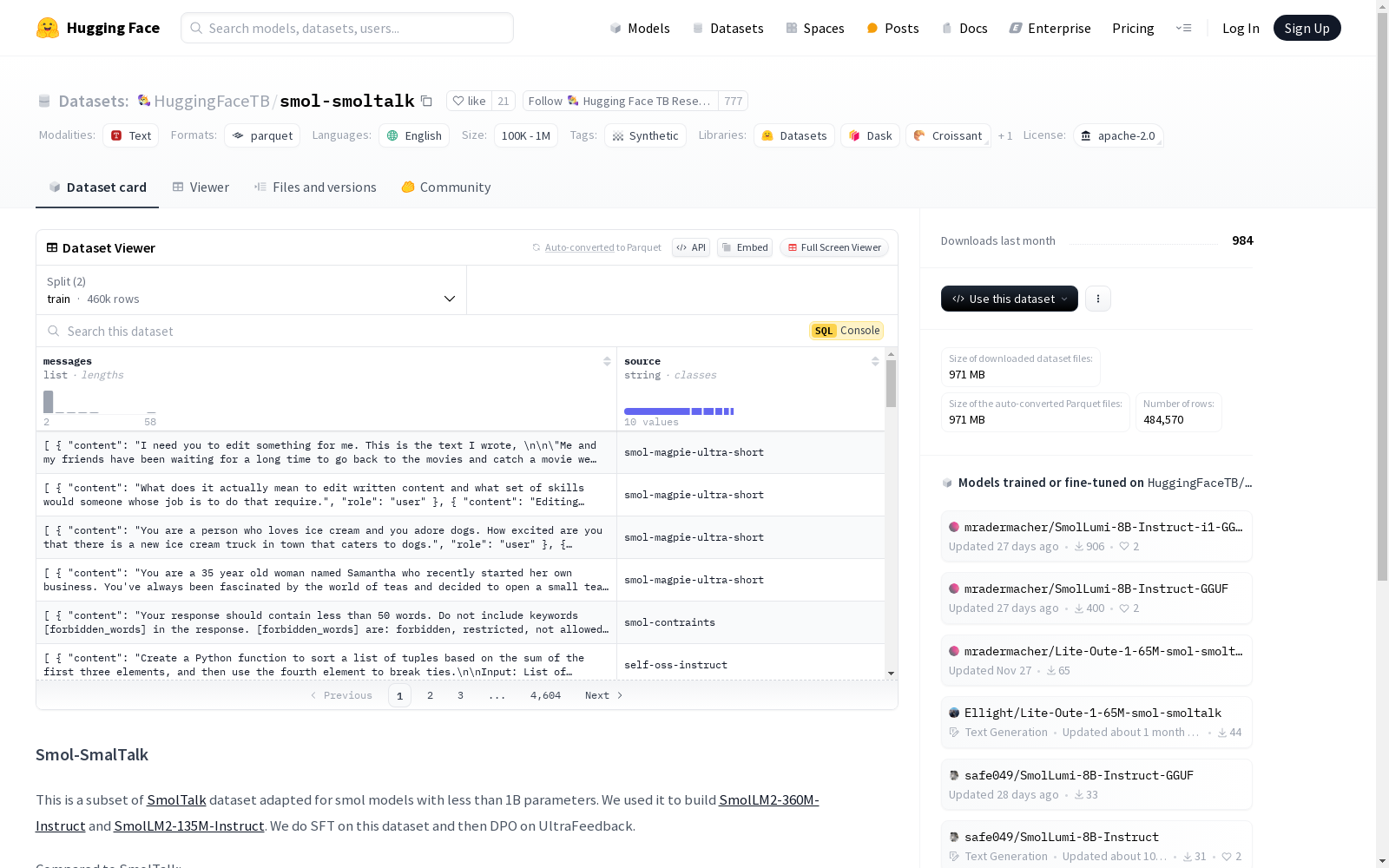Image resolution: width=1389 pixels, height=868 pixels.
Task: Click the Sign Up button
Action: (1307, 28)
